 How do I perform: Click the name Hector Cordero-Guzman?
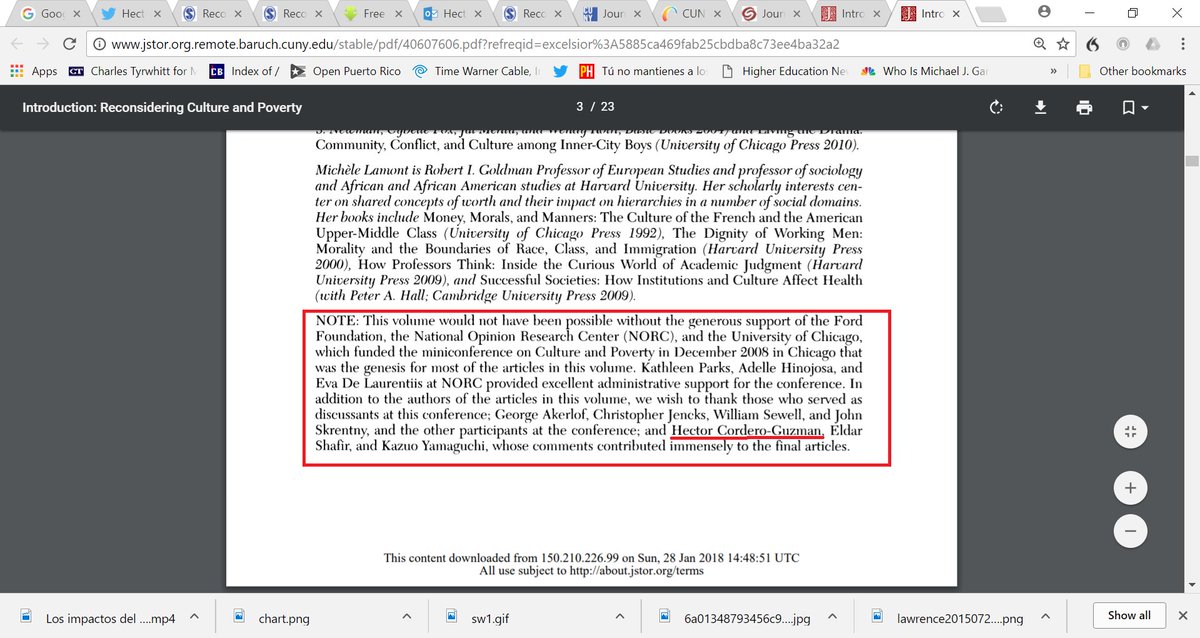(x=747, y=429)
